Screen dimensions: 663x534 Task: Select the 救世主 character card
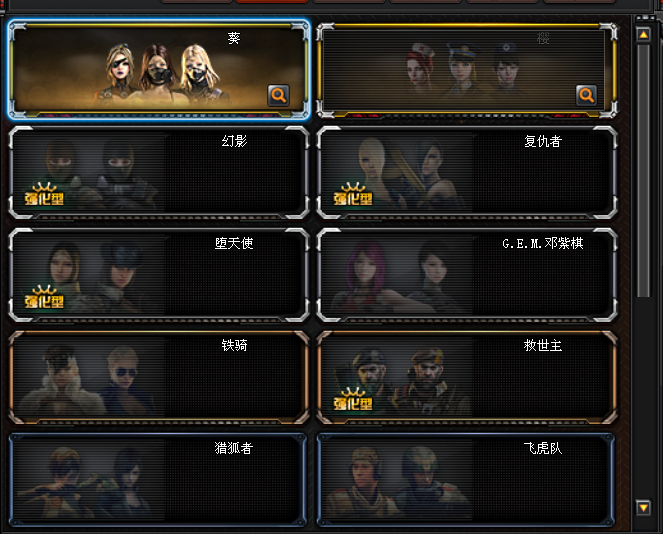click(x=467, y=378)
